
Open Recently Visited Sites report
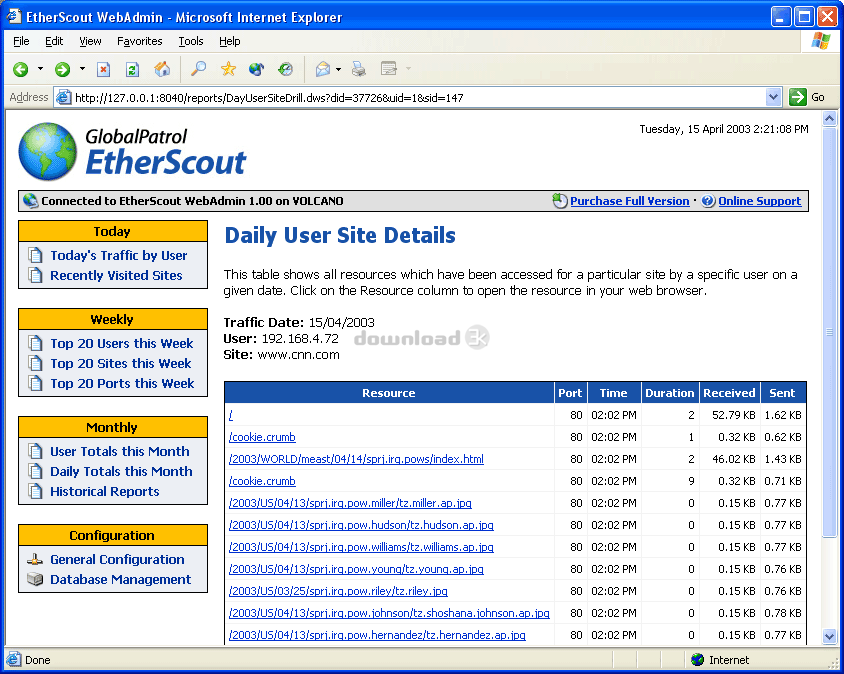tap(116, 275)
